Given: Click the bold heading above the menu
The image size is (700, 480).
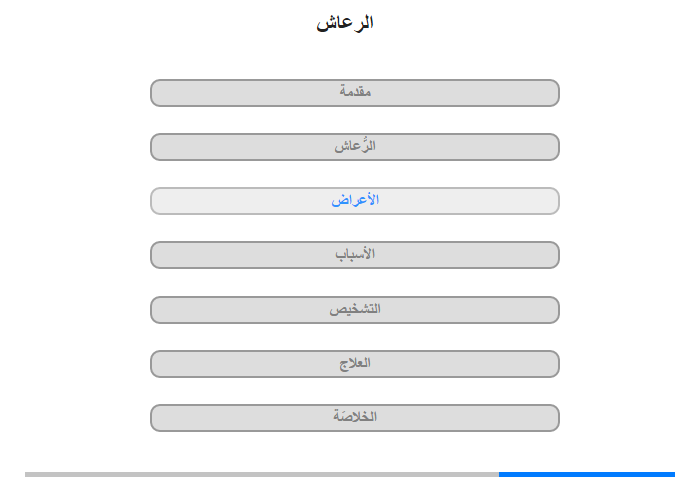Looking at the screenshot, I should click(345, 23).
